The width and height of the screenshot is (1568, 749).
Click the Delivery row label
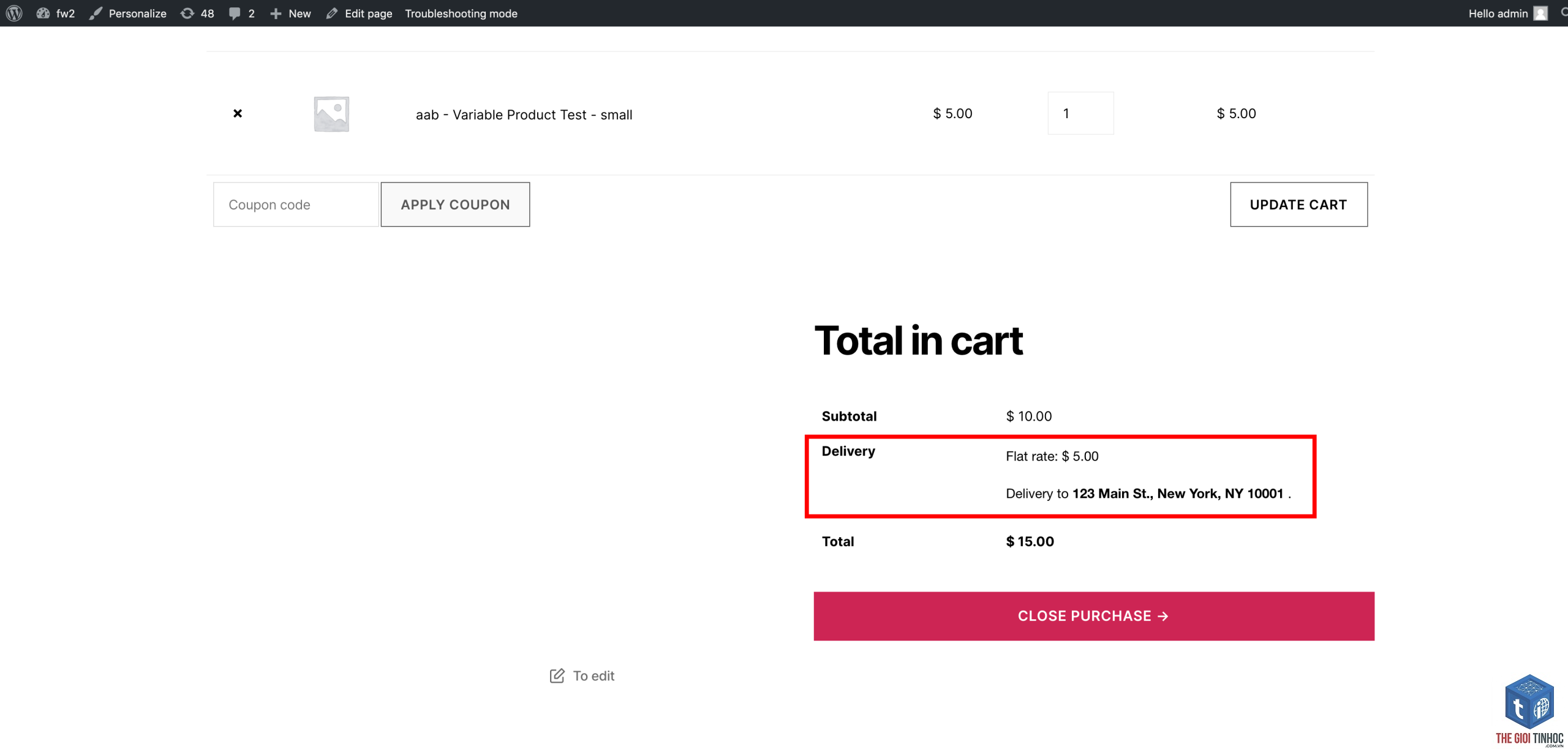tap(848, 451)
